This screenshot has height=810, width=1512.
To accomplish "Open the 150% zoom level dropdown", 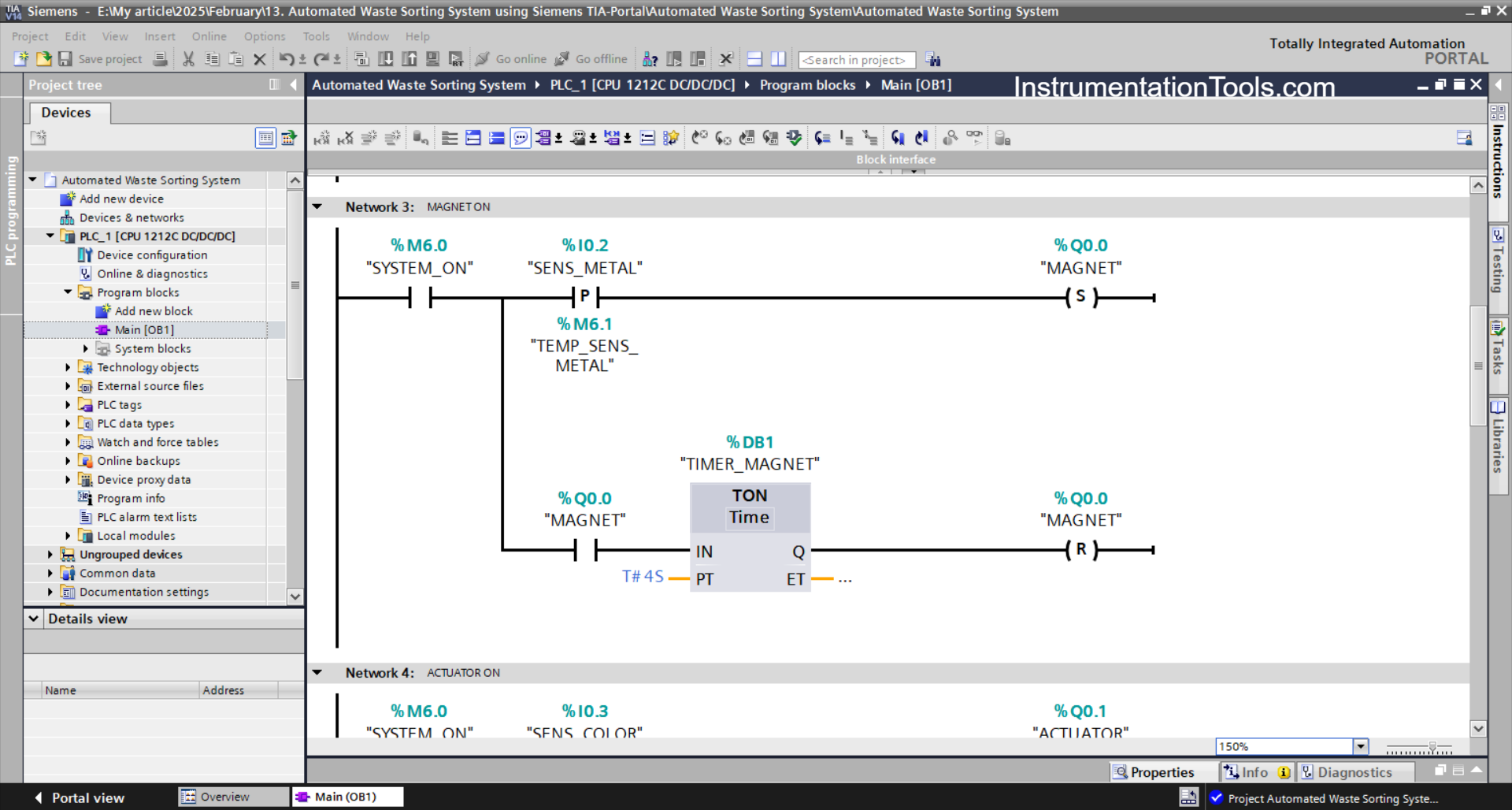I will click(x=1360, y=746).
